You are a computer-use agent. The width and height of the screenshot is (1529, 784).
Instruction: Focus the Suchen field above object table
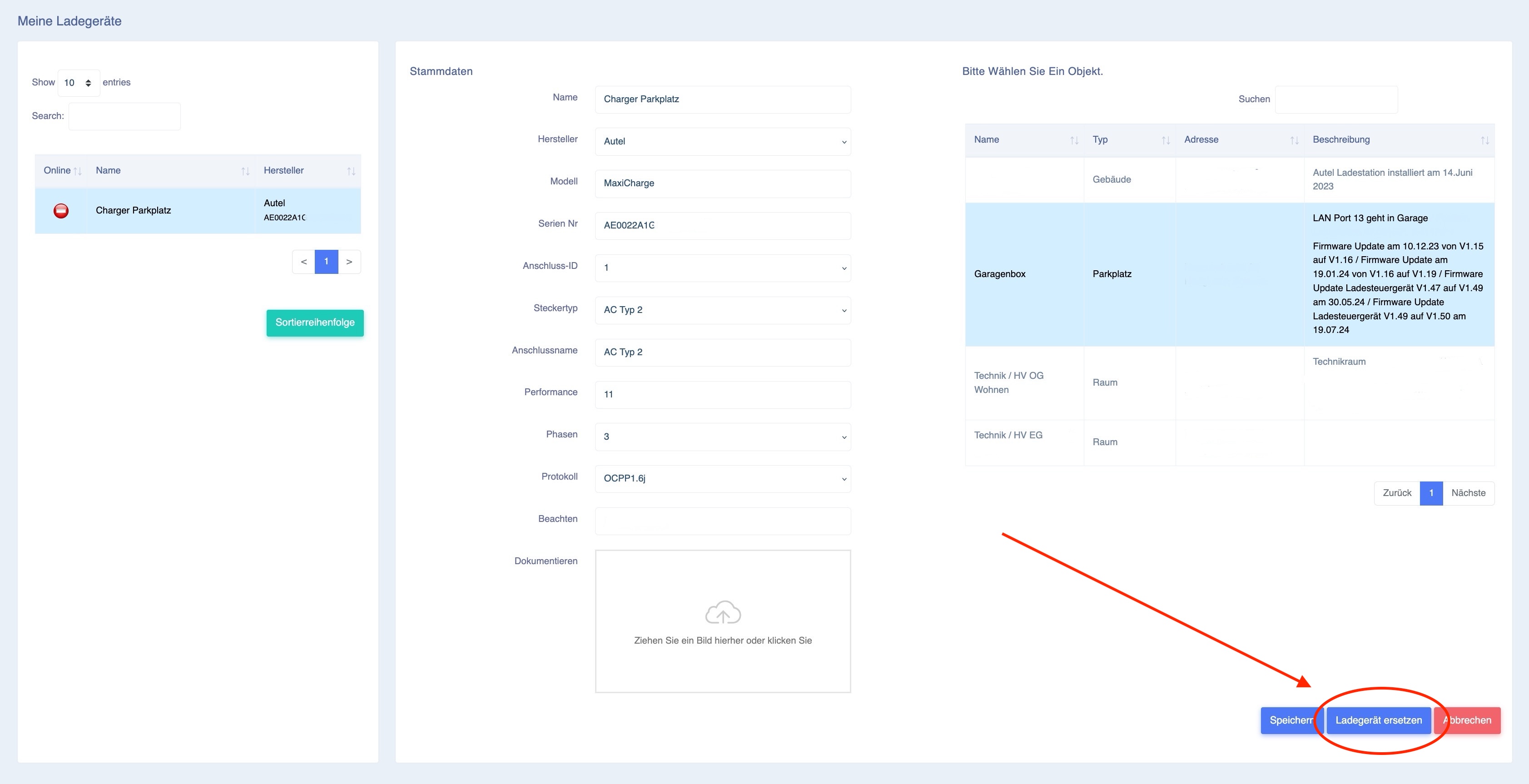click(1336, 100)
